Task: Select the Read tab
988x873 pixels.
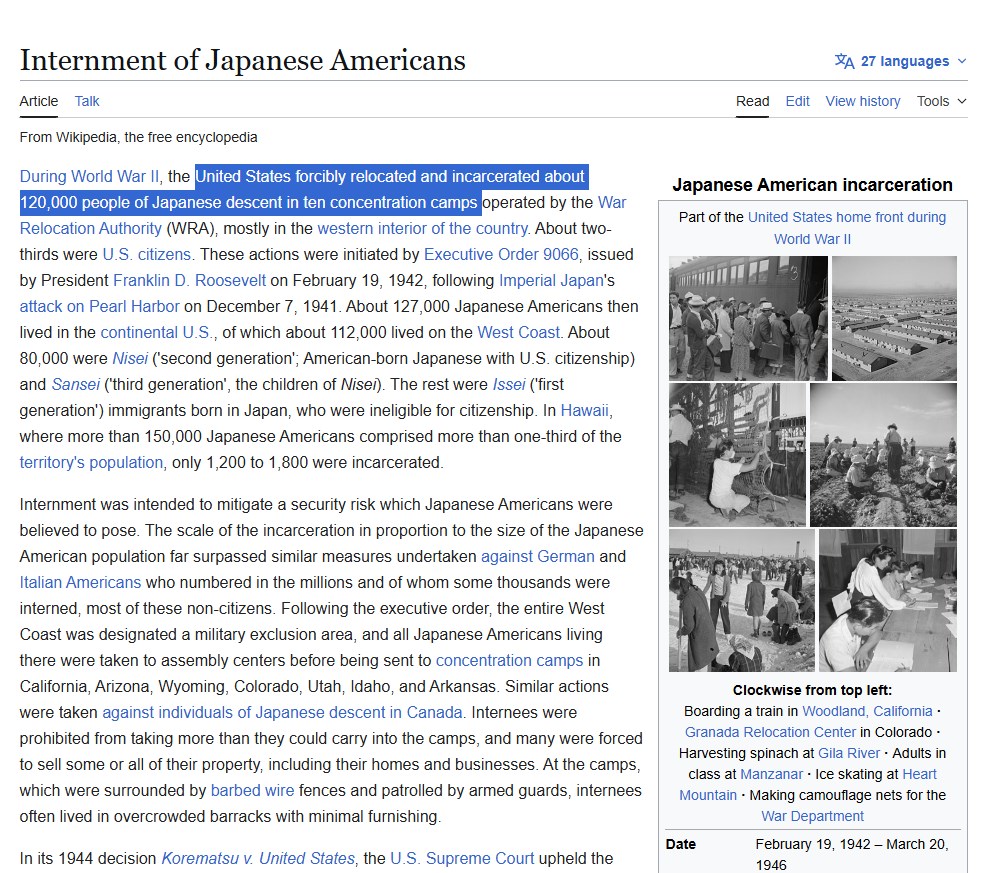Action: [x=752, y=101]
